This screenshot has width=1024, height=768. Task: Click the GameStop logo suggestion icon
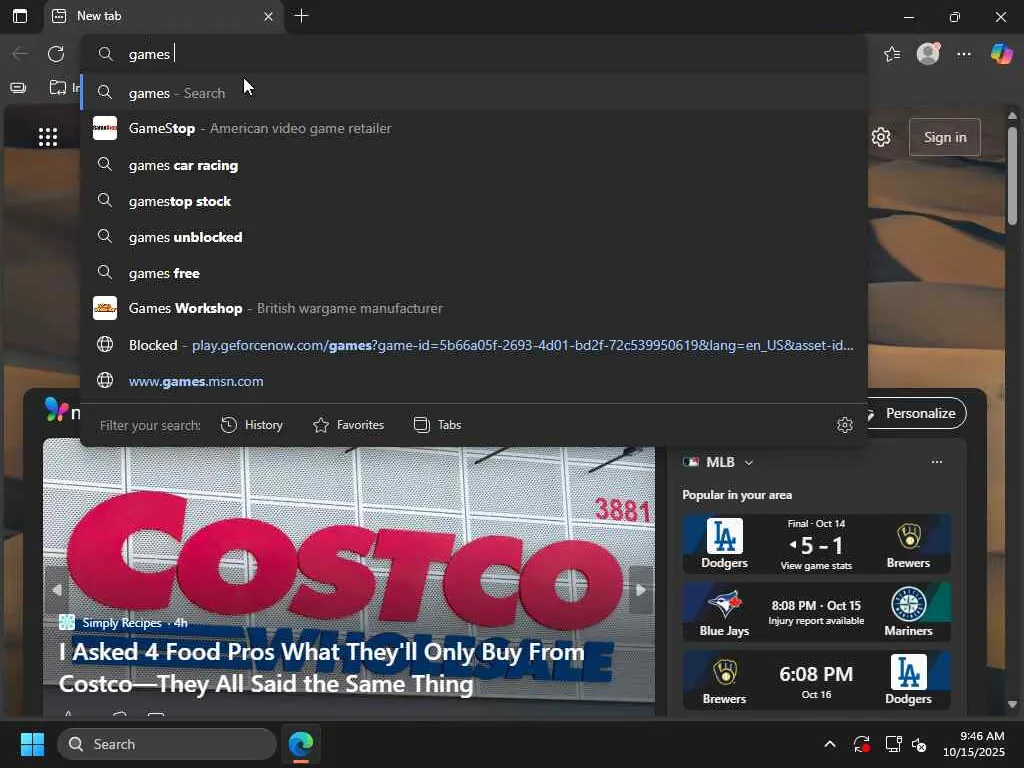click(104, 128)
